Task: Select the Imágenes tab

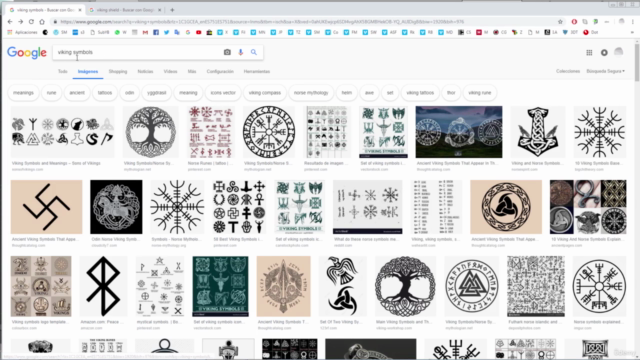Action: (88, 71)
